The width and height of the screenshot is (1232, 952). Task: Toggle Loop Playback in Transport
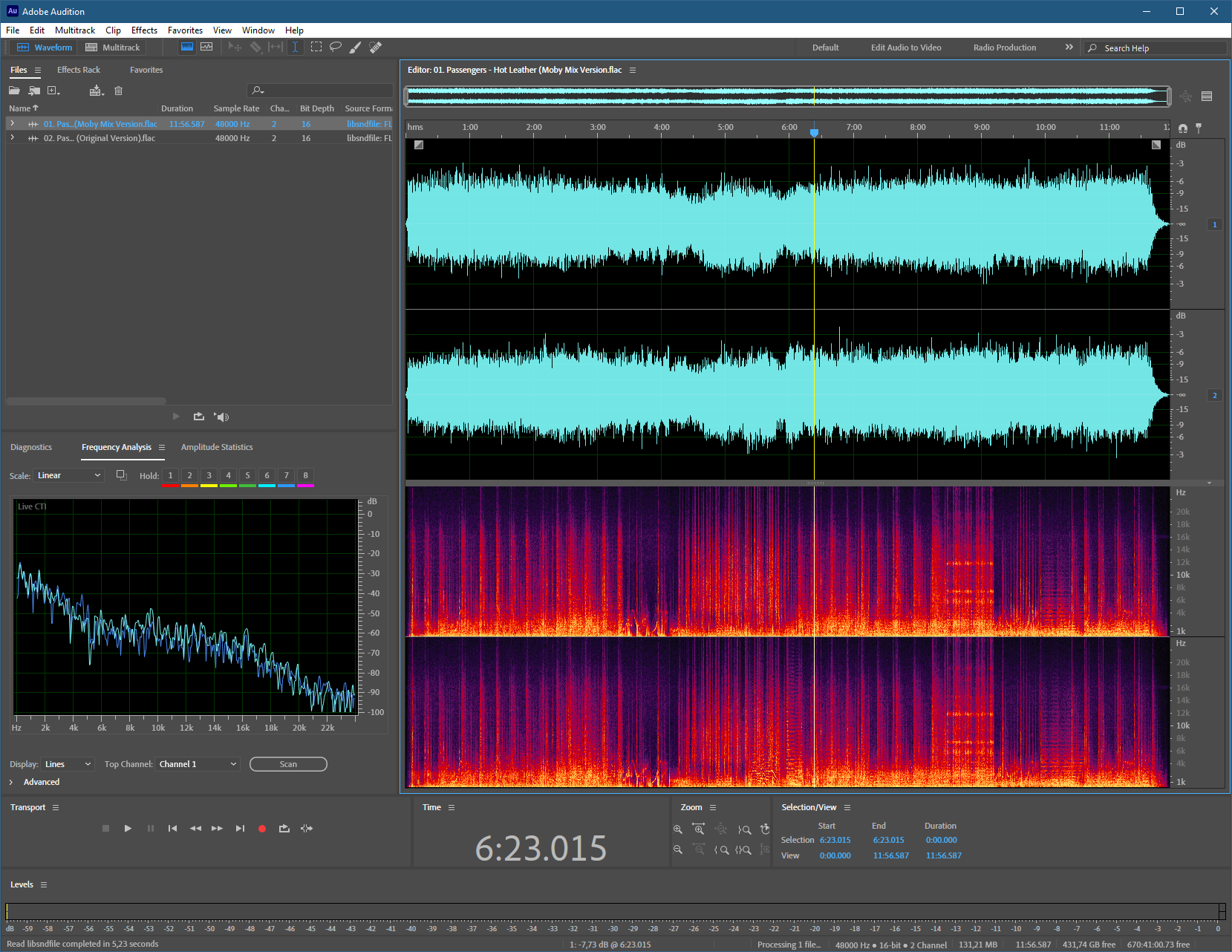(284, 829)
